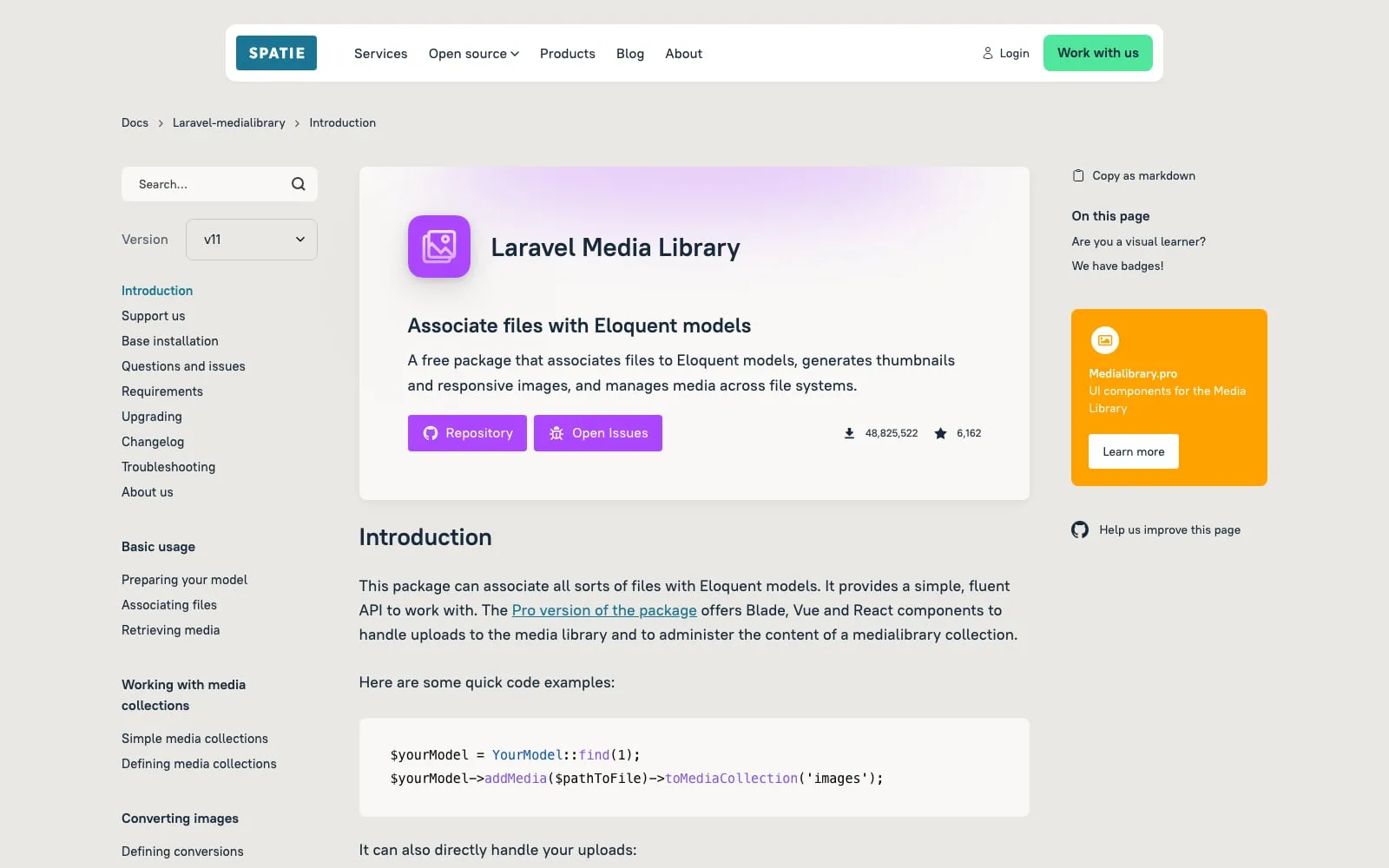
Task: Click the Learn more button
Action: pyautogui.click(x=1134, y=451)
